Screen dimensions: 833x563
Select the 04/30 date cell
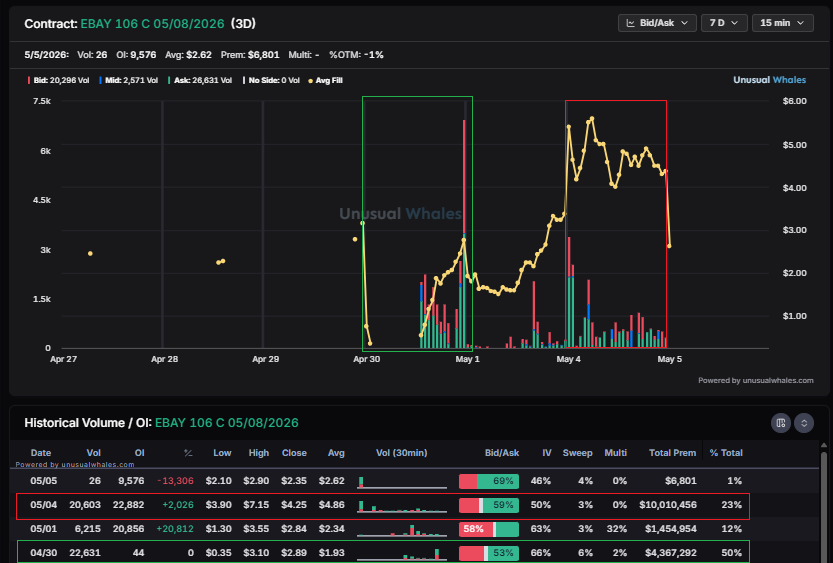tap(44, 553)
